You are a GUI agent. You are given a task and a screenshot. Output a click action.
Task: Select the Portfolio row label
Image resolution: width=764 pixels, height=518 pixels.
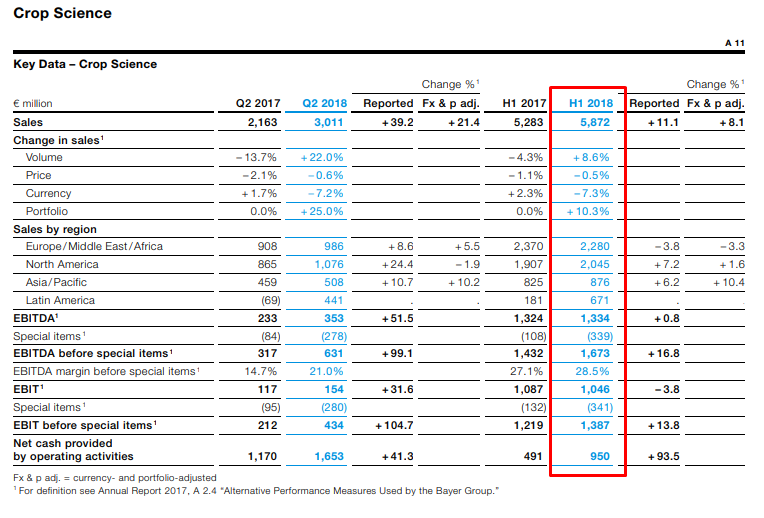tap(47, 211)
